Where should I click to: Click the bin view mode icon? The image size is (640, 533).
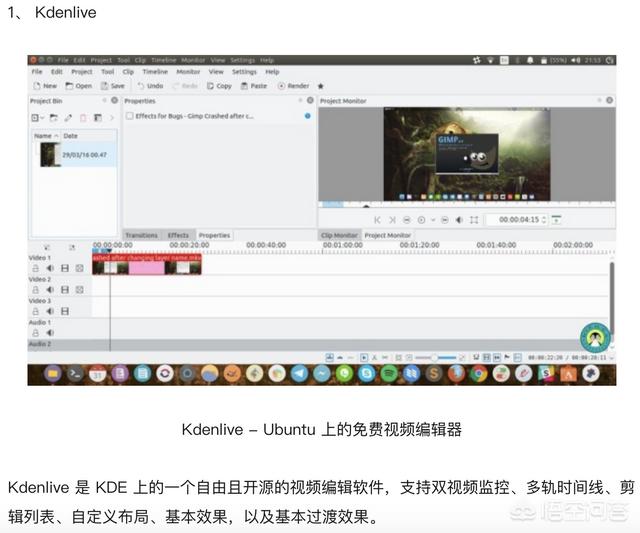[x=98, y=118]
